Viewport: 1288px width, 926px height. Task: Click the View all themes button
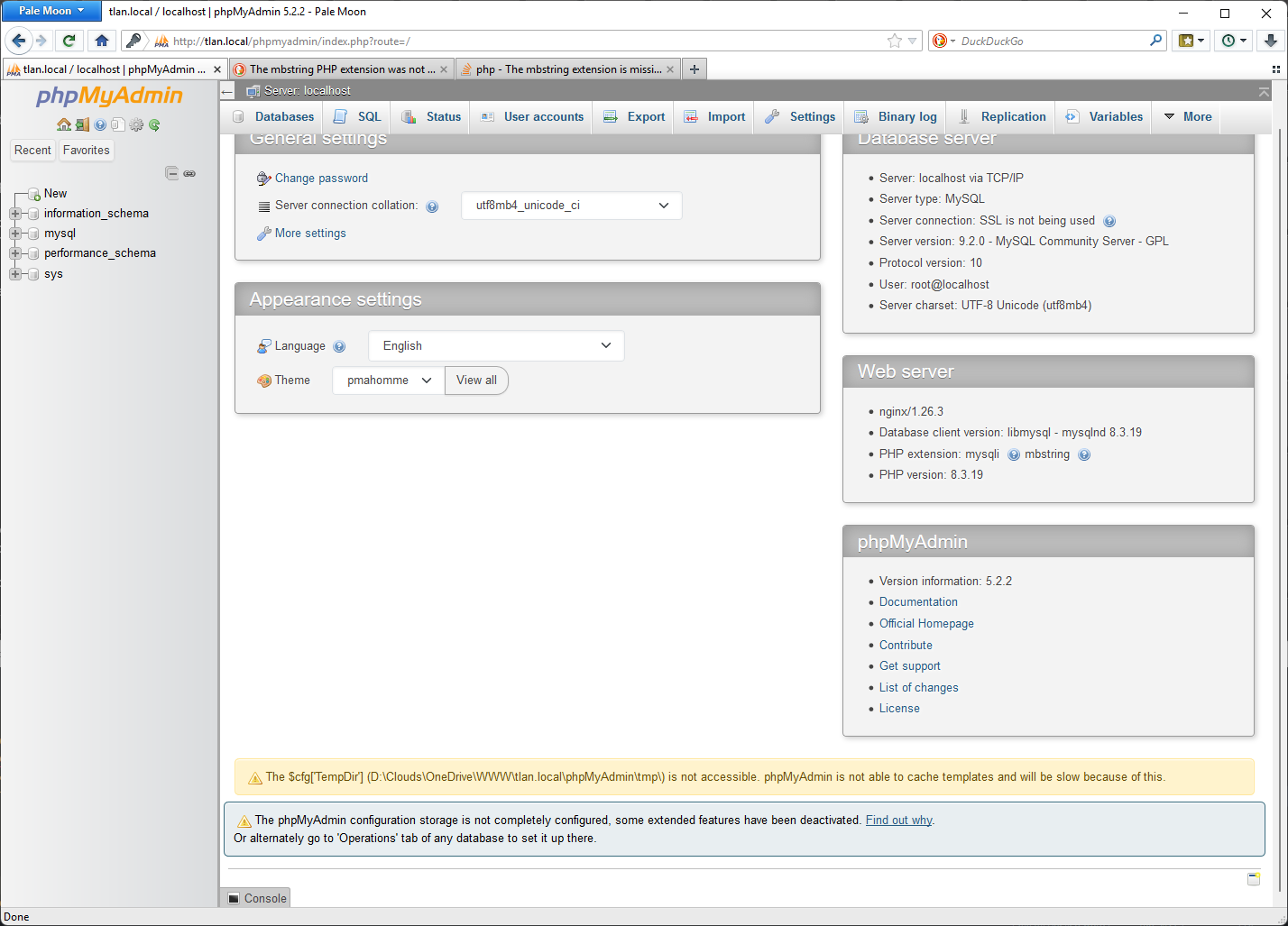click(x=476, y=380)
